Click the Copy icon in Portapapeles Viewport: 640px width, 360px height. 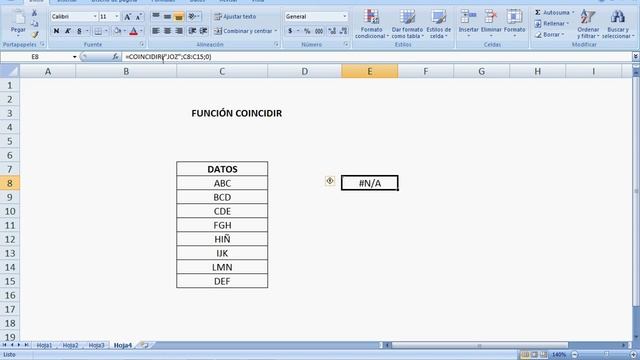35,24
